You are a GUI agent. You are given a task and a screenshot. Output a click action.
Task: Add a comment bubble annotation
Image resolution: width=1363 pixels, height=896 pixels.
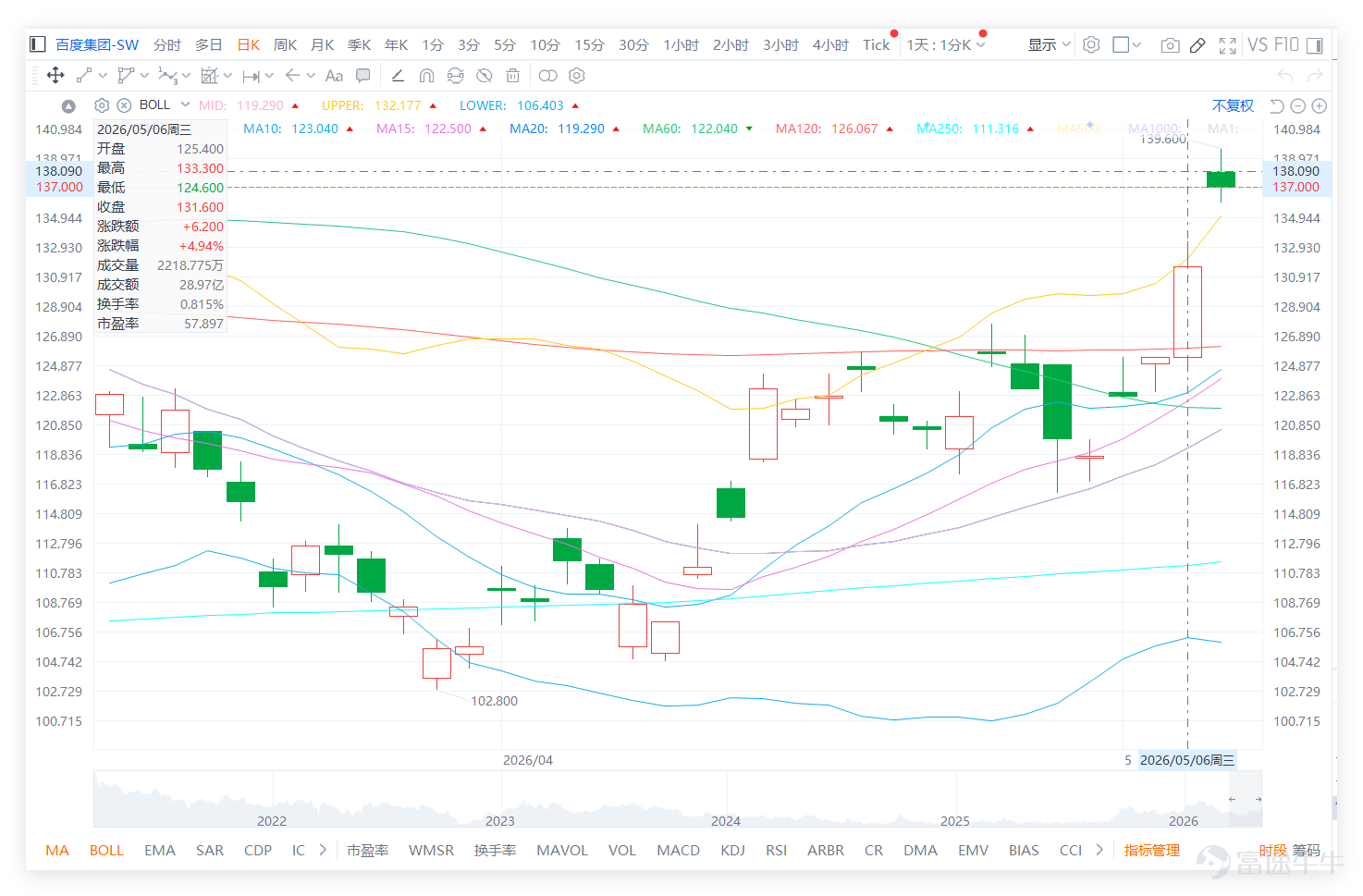[x=363, y=76]
